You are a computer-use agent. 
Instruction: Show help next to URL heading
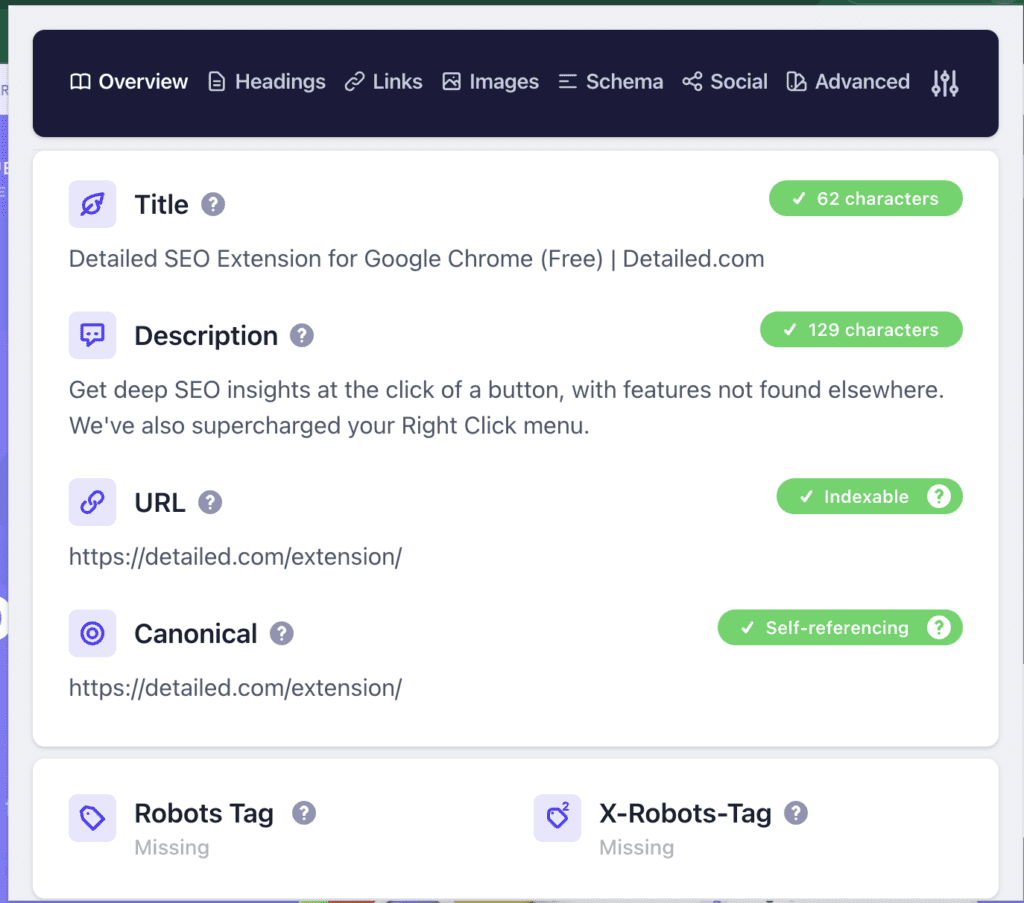tap(210, 502)
